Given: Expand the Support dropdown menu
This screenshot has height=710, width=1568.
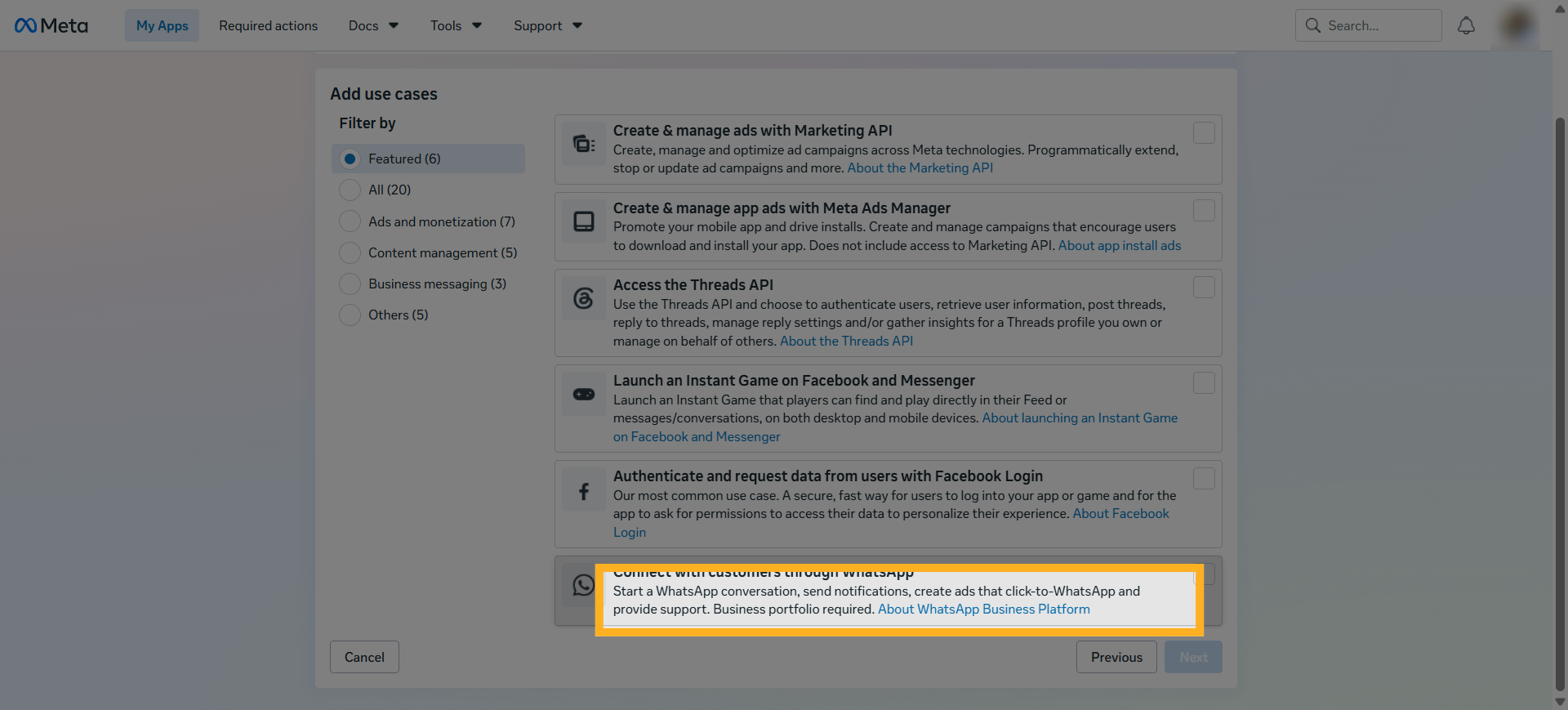Looking at the screenshot, I should coord(547,25).
